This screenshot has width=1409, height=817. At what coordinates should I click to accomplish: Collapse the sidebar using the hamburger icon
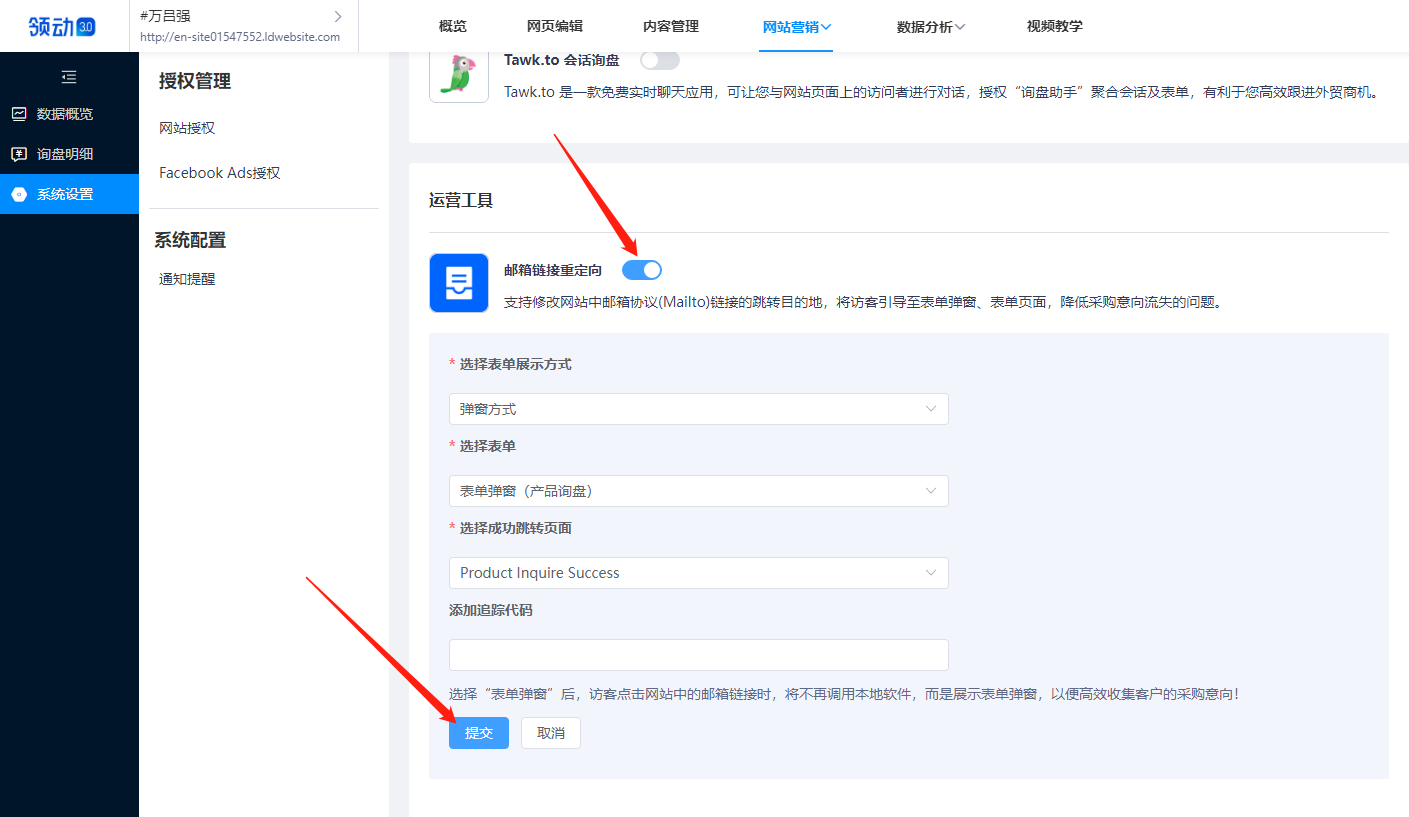coord(69,76)
